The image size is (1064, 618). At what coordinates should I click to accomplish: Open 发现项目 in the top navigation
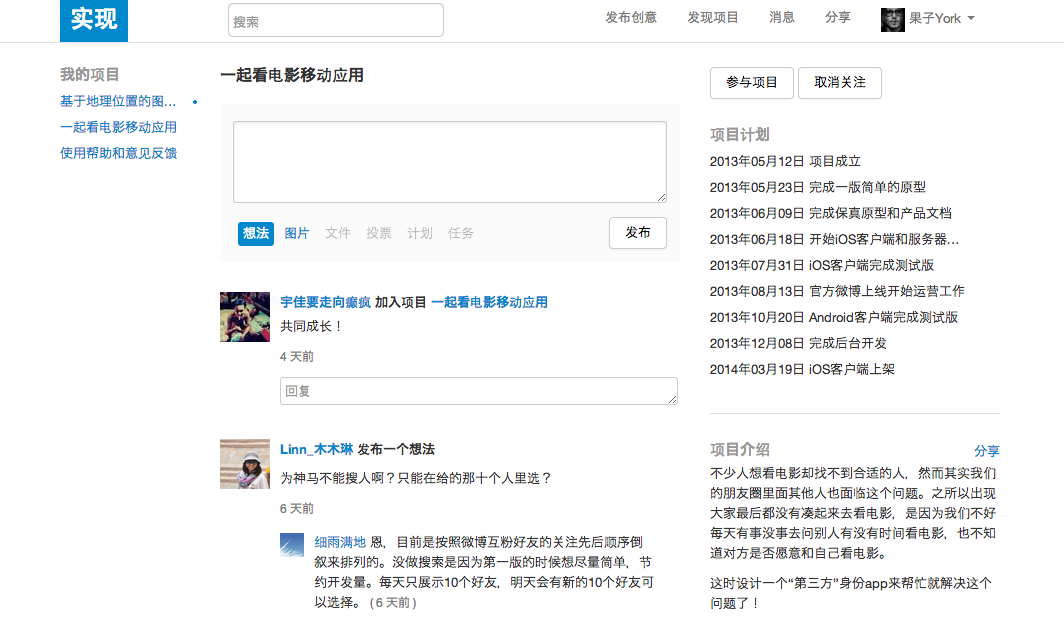coord(713,16)
